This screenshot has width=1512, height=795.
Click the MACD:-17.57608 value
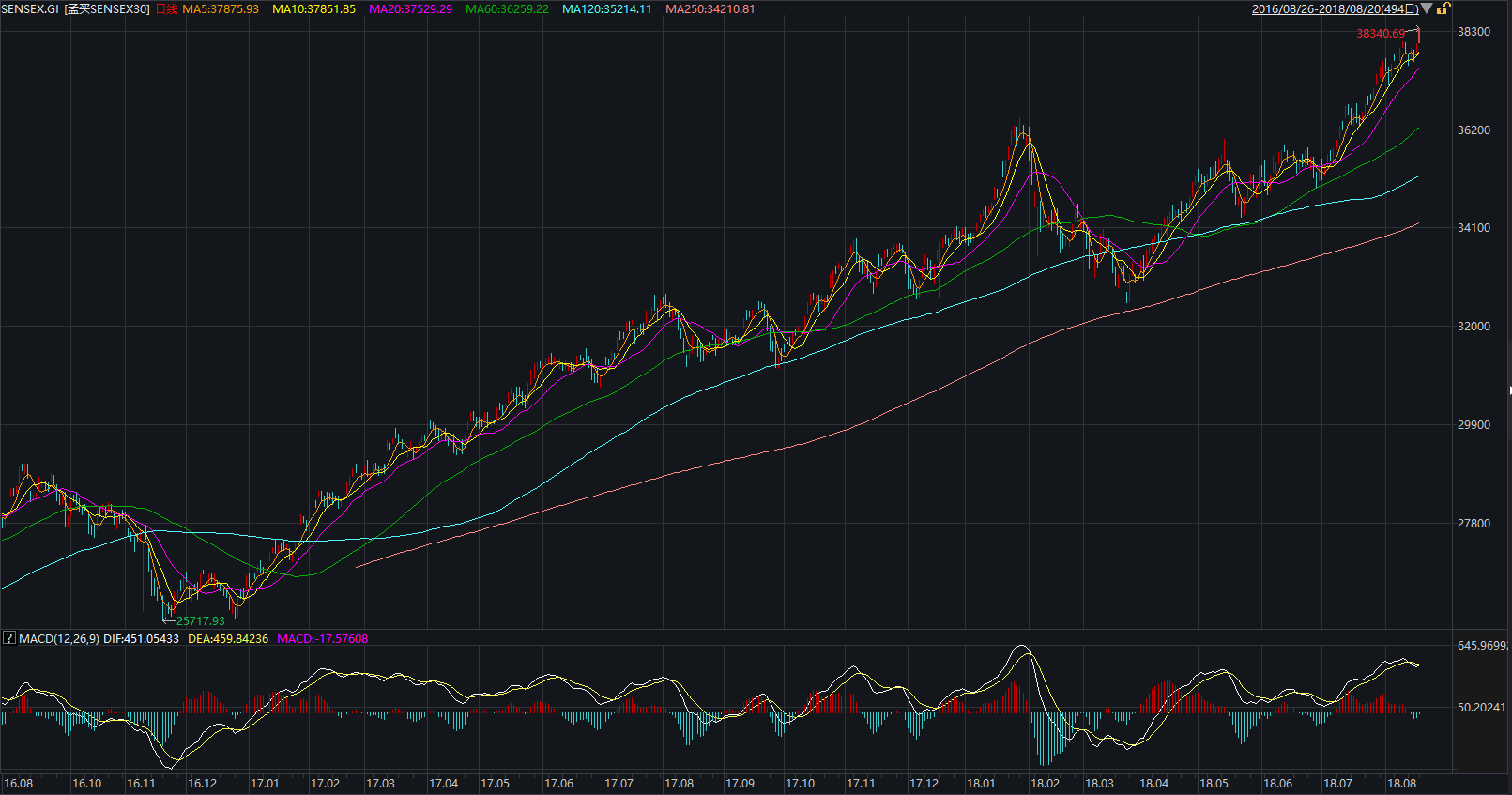tap(323, 638)
